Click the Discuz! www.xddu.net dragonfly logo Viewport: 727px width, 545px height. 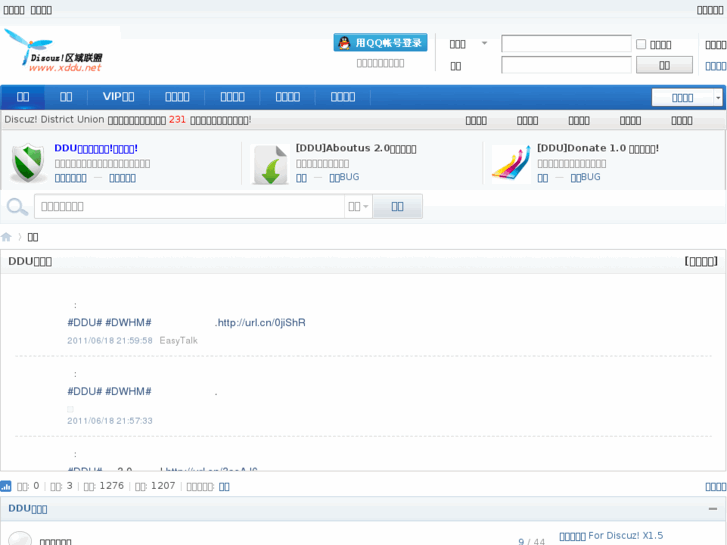[54, 51]
